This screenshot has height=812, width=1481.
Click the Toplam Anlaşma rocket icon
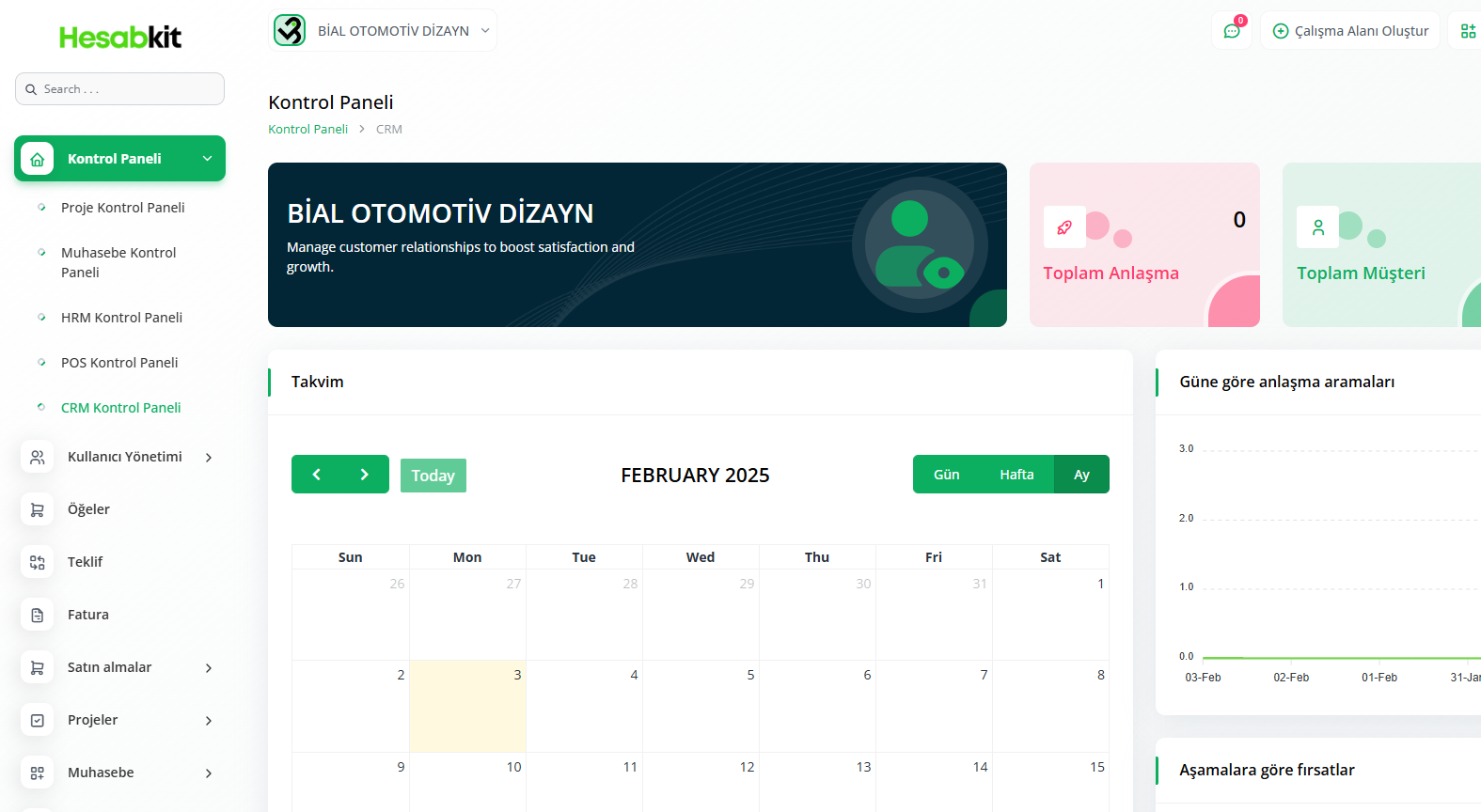click(1064, 226)
